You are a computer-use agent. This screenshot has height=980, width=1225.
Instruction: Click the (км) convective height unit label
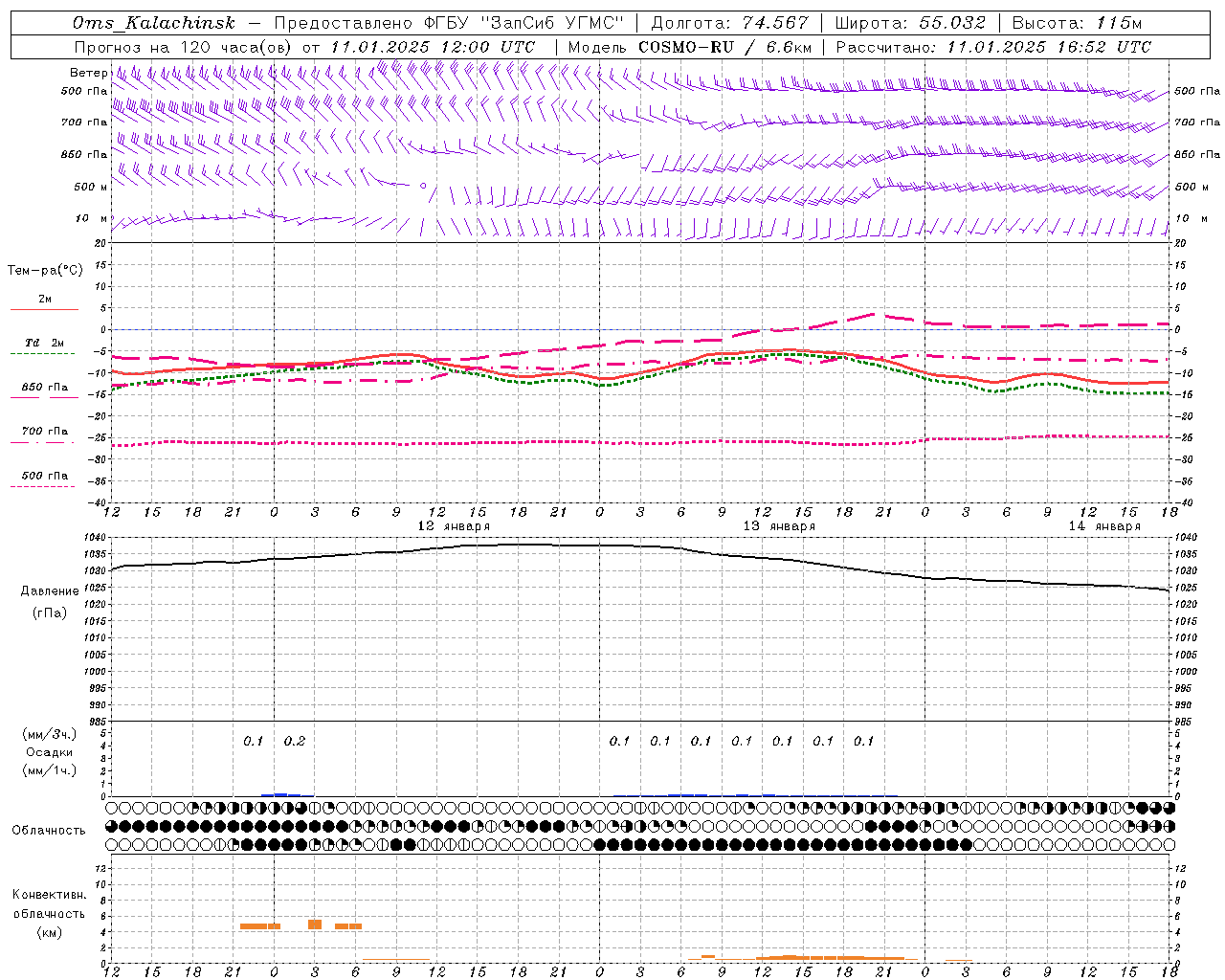50,932
